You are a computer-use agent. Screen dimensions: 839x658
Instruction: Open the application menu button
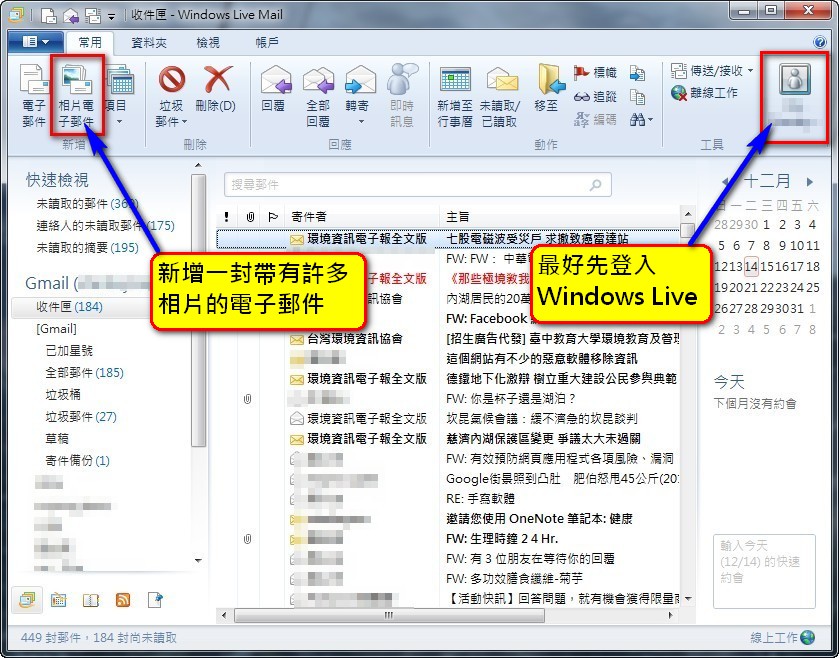pos(36,42)
